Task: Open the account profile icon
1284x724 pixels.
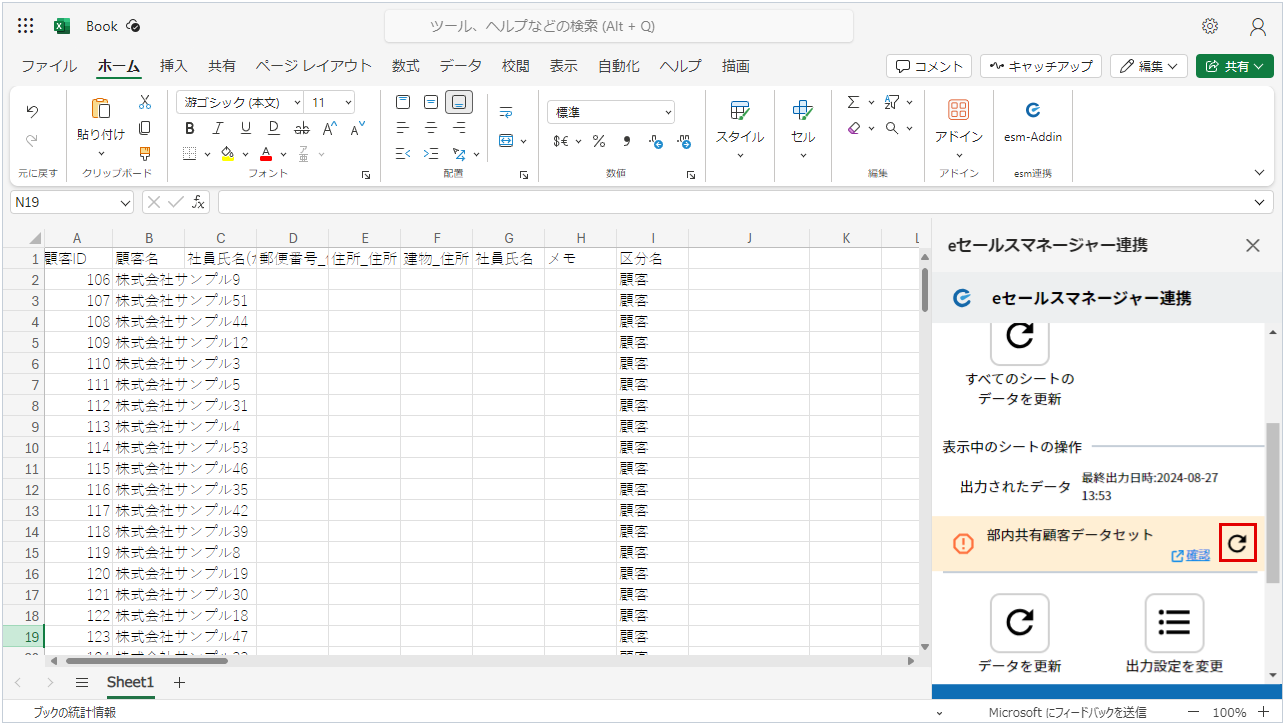Action: [1258, 26]
